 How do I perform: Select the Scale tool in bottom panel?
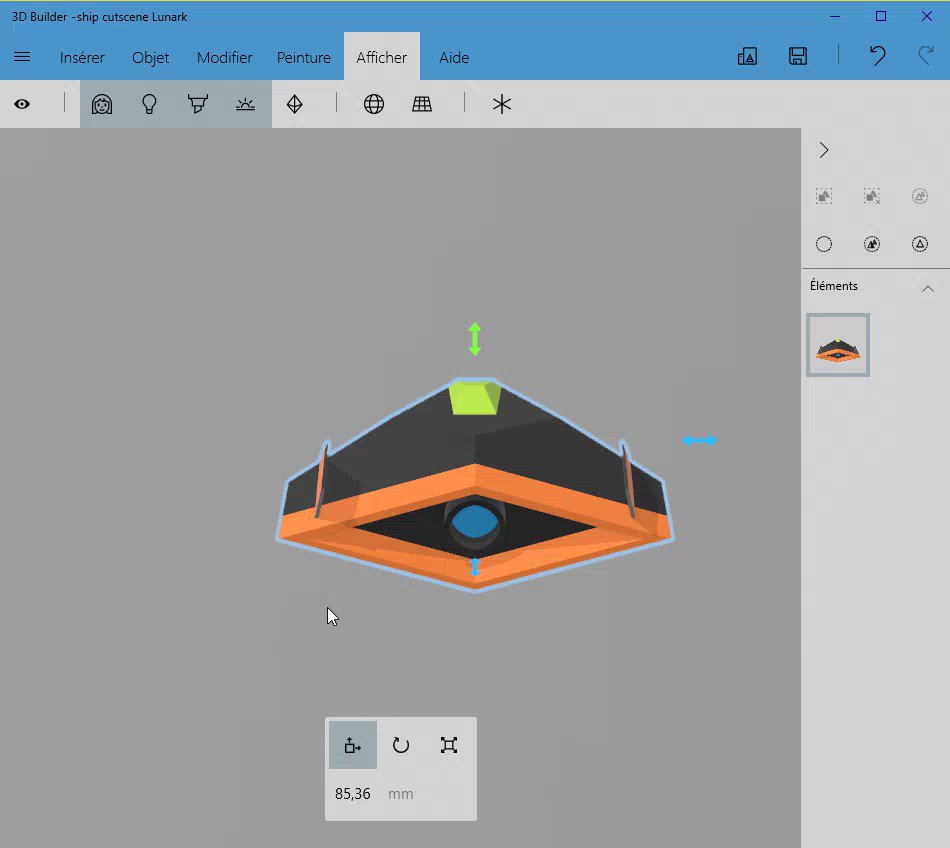448,745
